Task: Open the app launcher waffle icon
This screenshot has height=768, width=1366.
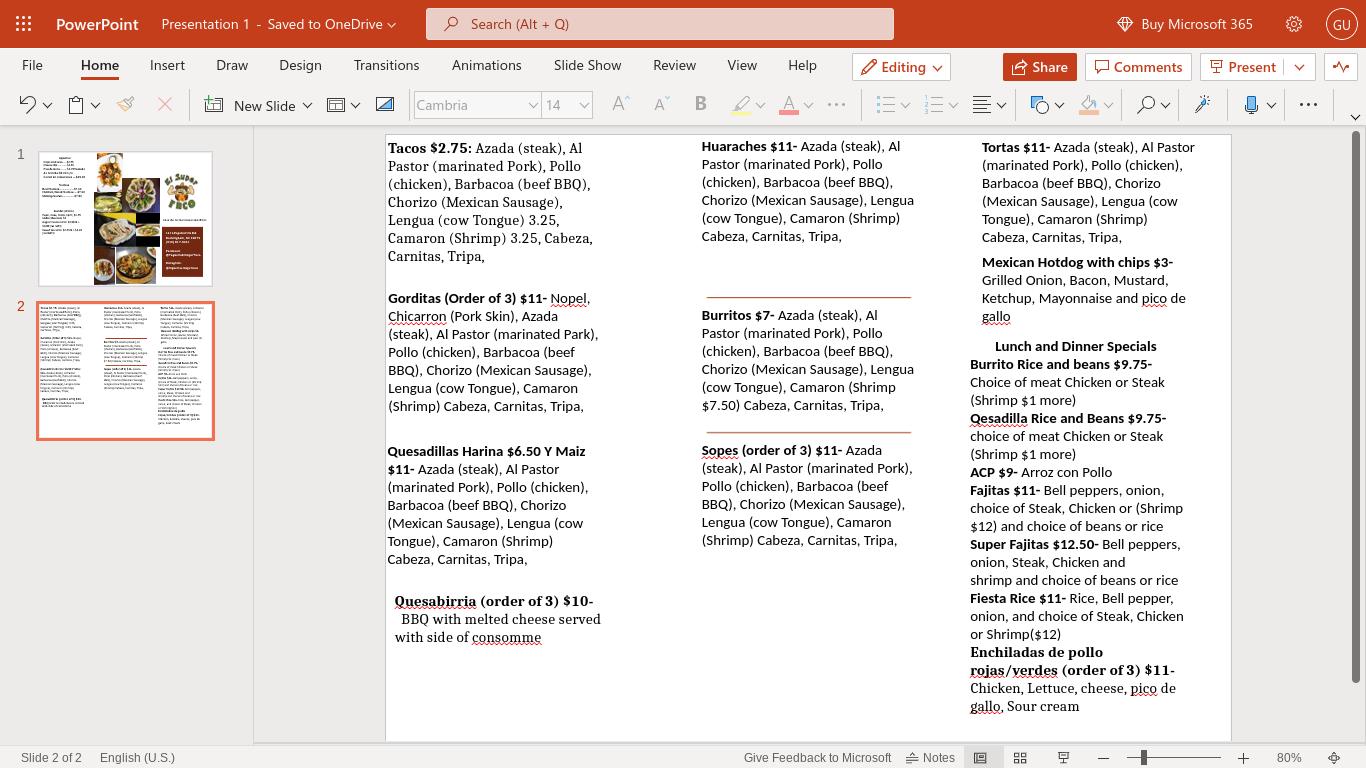Action: click(x=23, y=24)
